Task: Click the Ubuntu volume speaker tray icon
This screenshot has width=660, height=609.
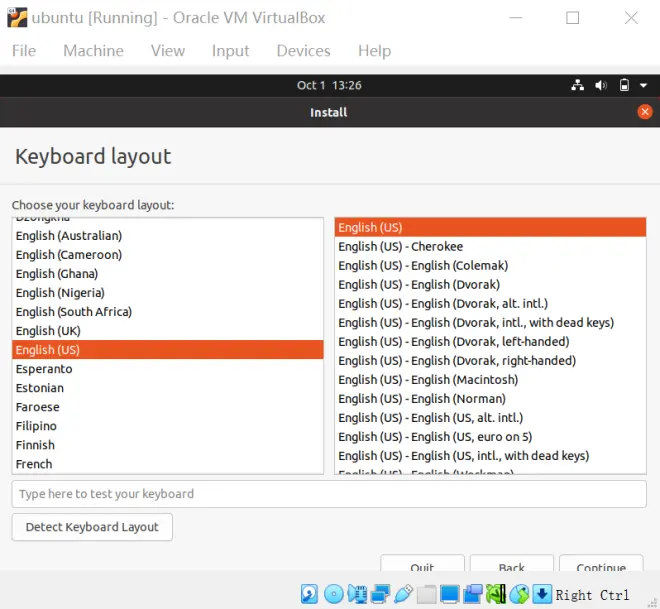Action: [601, 85]
